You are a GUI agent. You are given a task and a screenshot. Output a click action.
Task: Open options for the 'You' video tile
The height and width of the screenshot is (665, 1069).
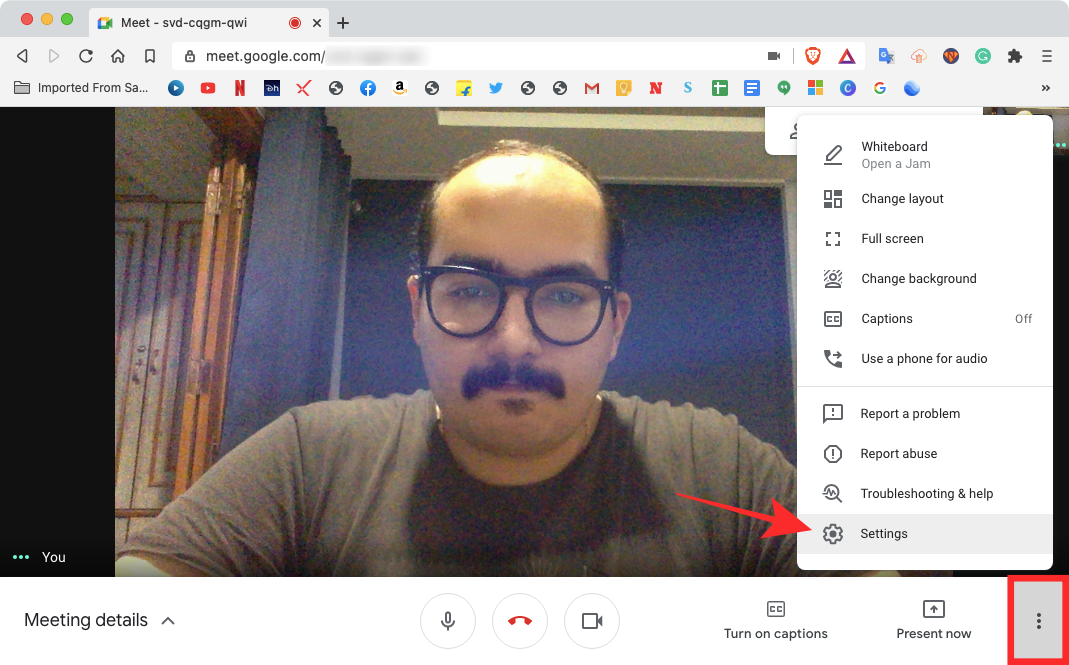click(20, 557)
